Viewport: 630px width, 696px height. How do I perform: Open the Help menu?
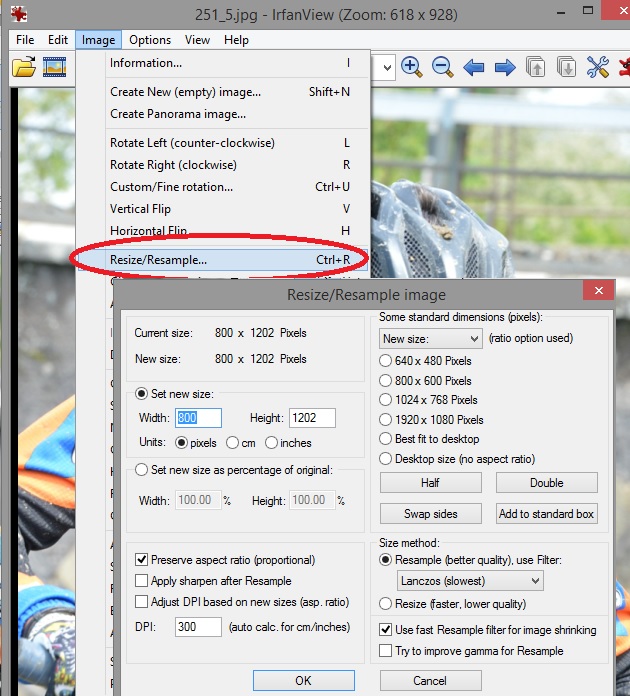(x=236, y=40)
